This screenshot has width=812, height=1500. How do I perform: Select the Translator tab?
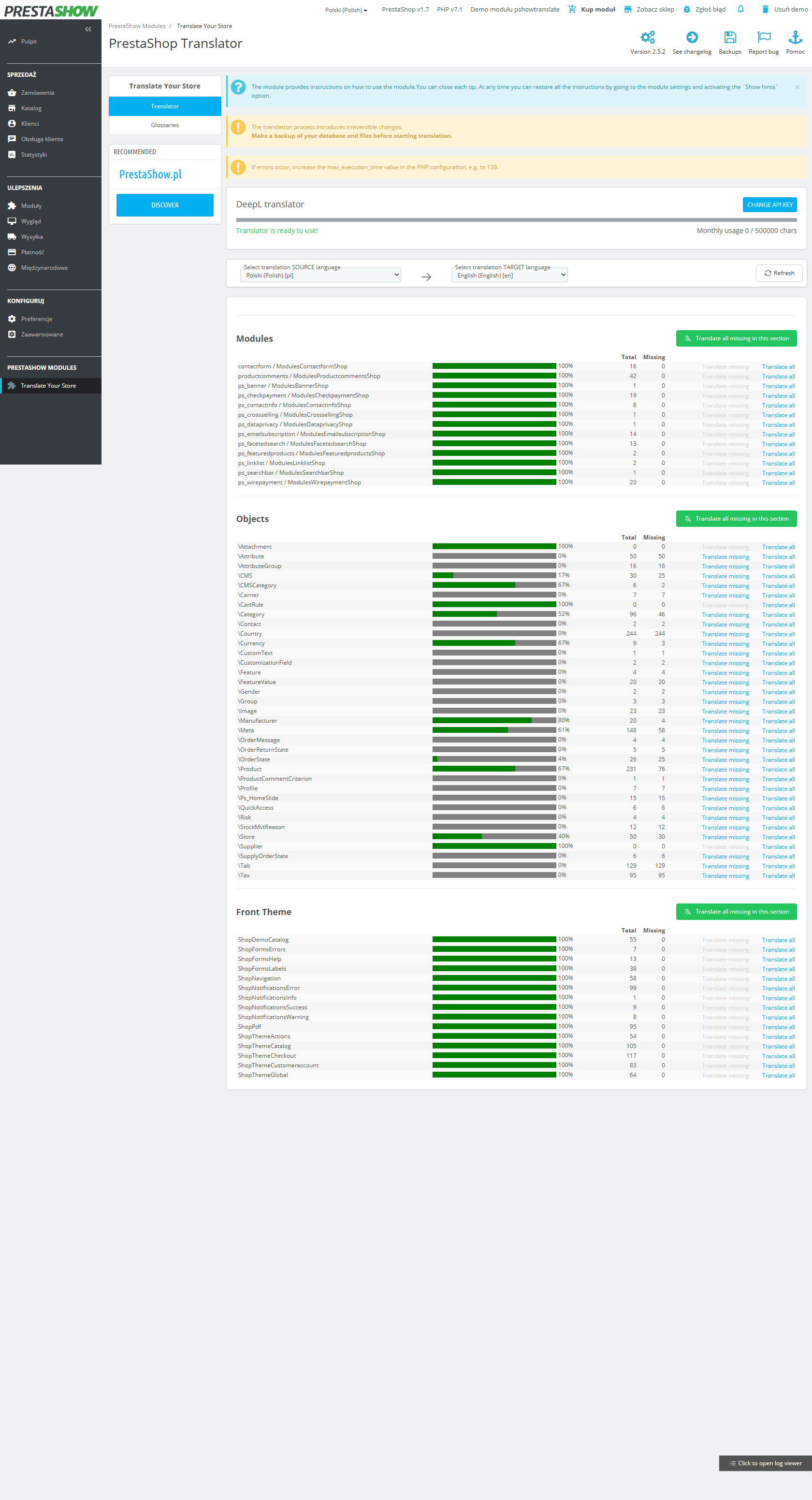click(x=165, y=106)
